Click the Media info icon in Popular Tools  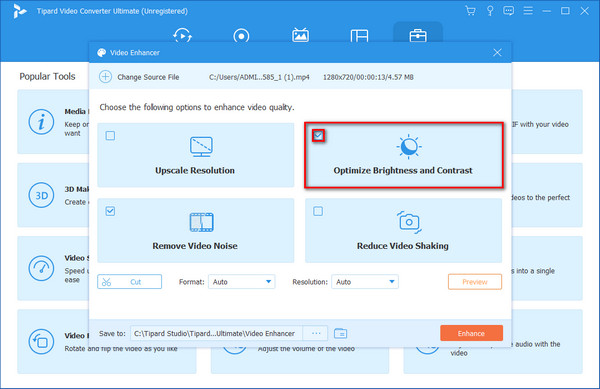point(41,122)
